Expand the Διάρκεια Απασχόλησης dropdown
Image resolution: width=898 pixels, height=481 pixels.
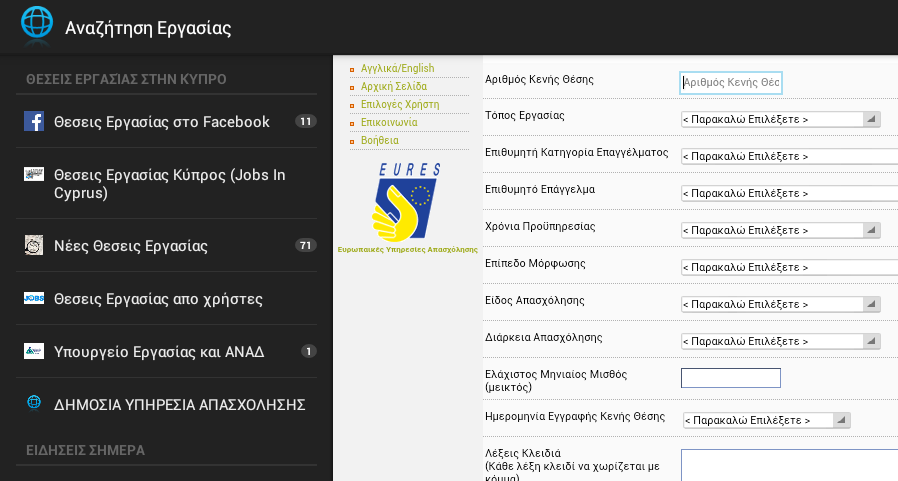(781, 341)
